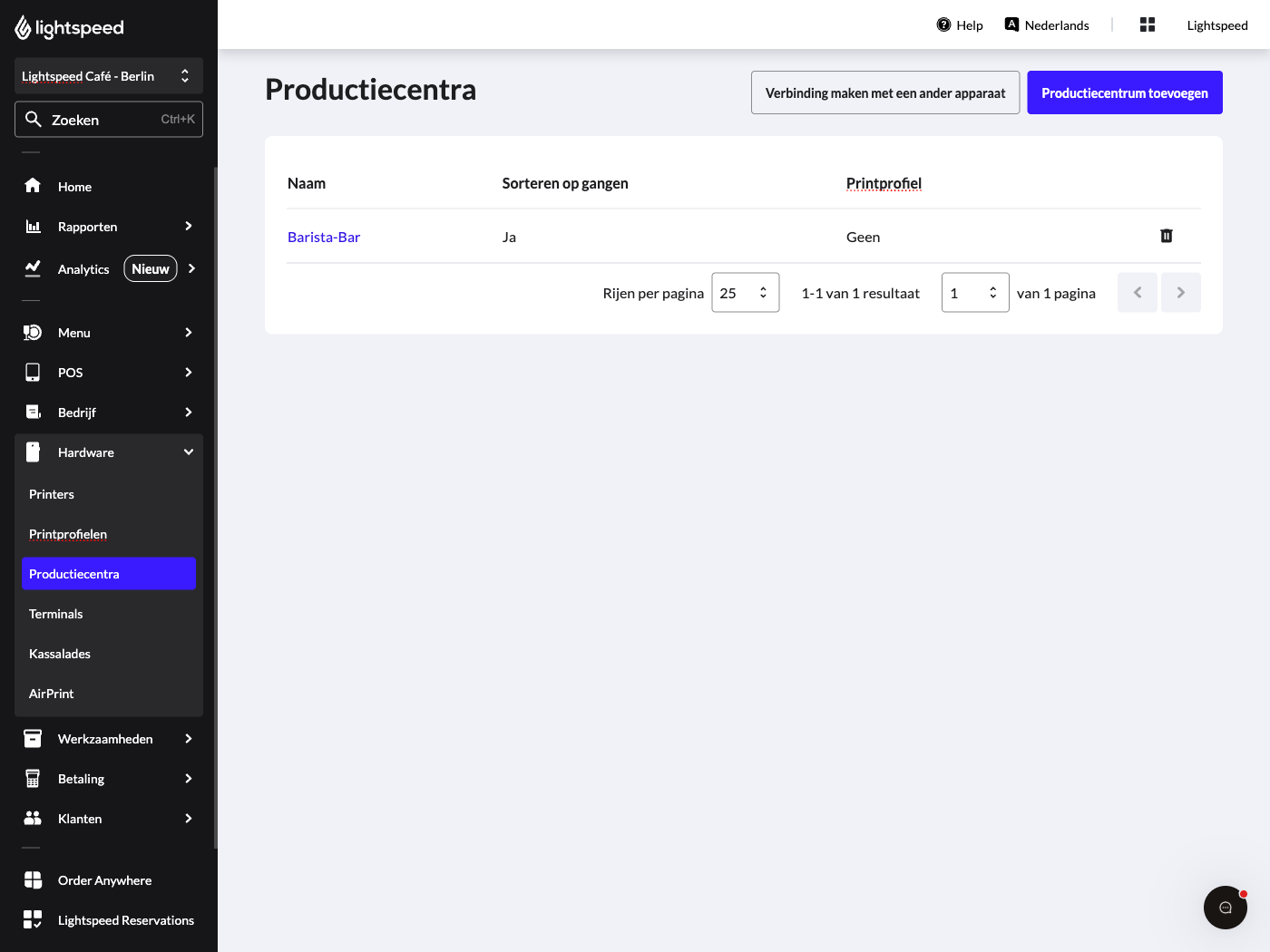Expand the Bedrijf section chevron
This screenshot has width=1270, height=952.
coord(189,413)
